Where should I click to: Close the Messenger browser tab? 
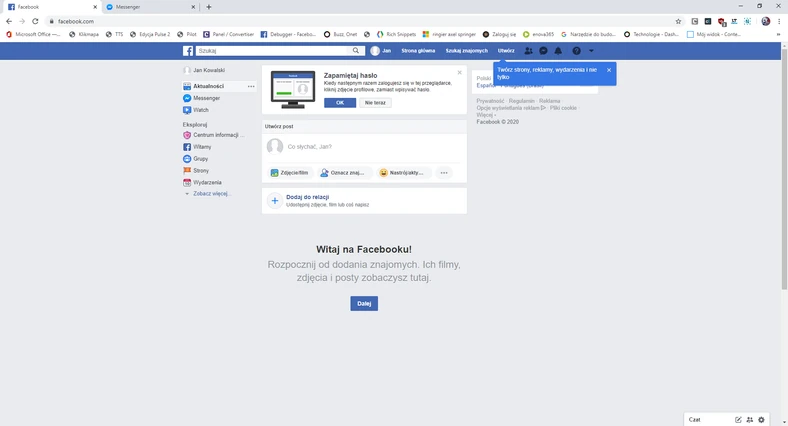(193, 7)
